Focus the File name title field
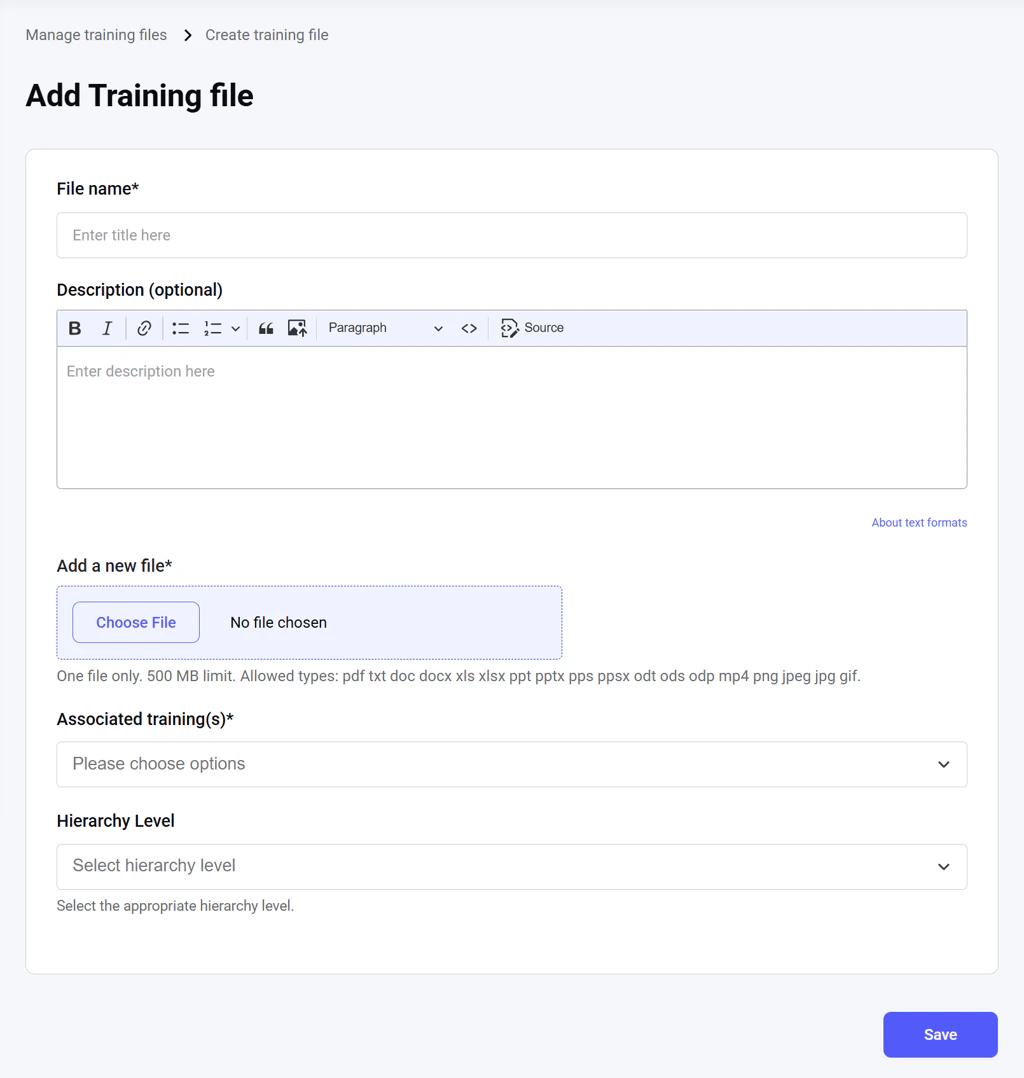The width and height of the screenshot is (1024, 1078). click(x=512, y=235)
